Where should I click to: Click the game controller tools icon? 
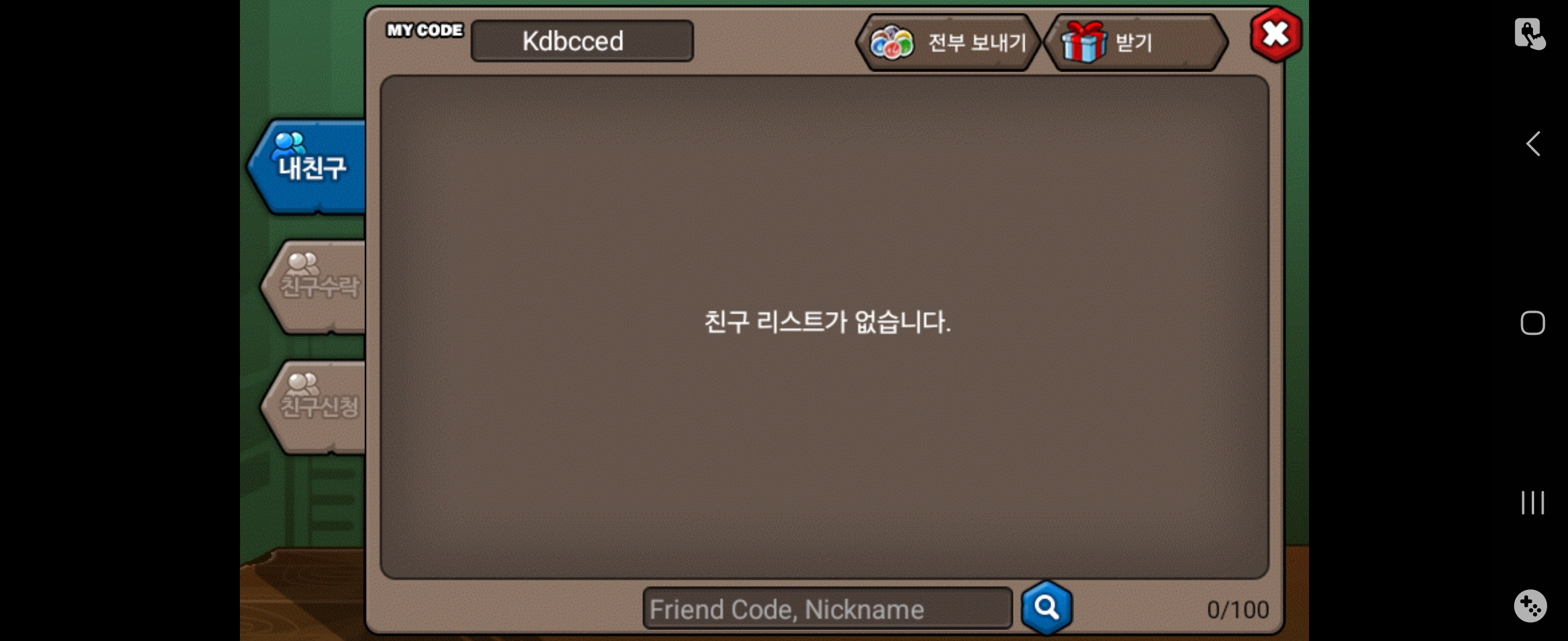tap(1529, 606)
